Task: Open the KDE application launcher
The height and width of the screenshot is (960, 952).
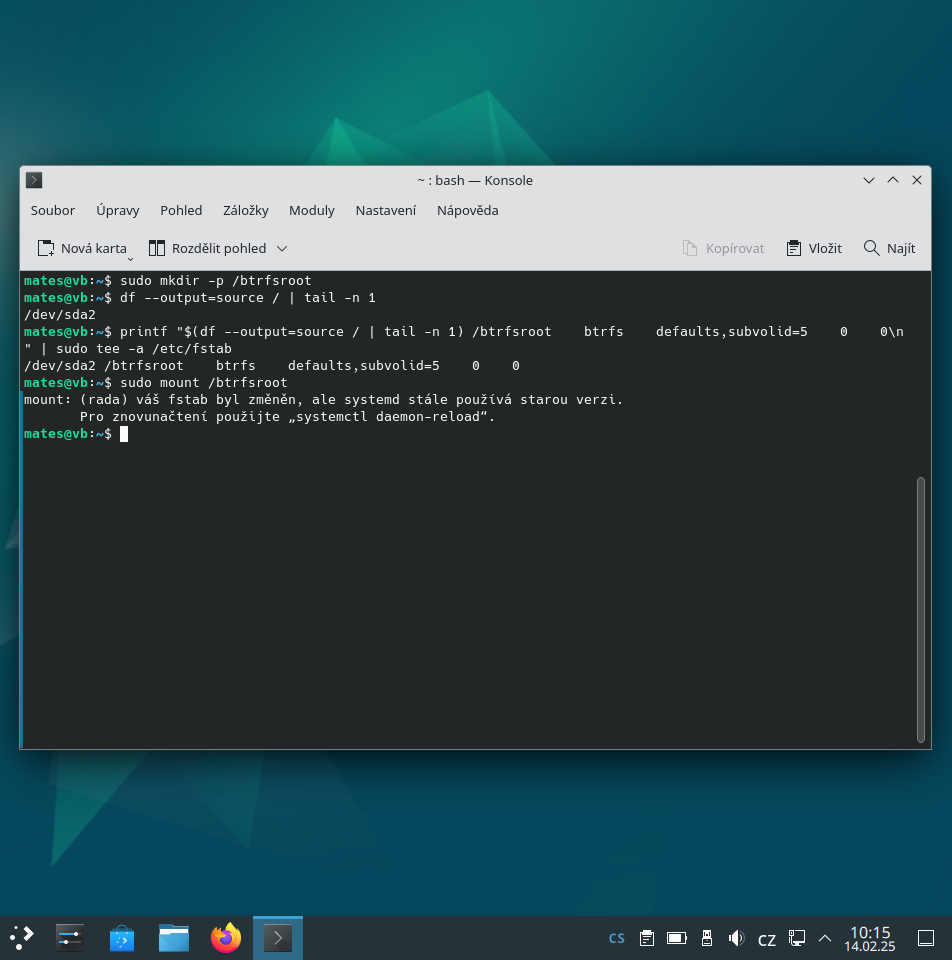Action: coord(22,938)
